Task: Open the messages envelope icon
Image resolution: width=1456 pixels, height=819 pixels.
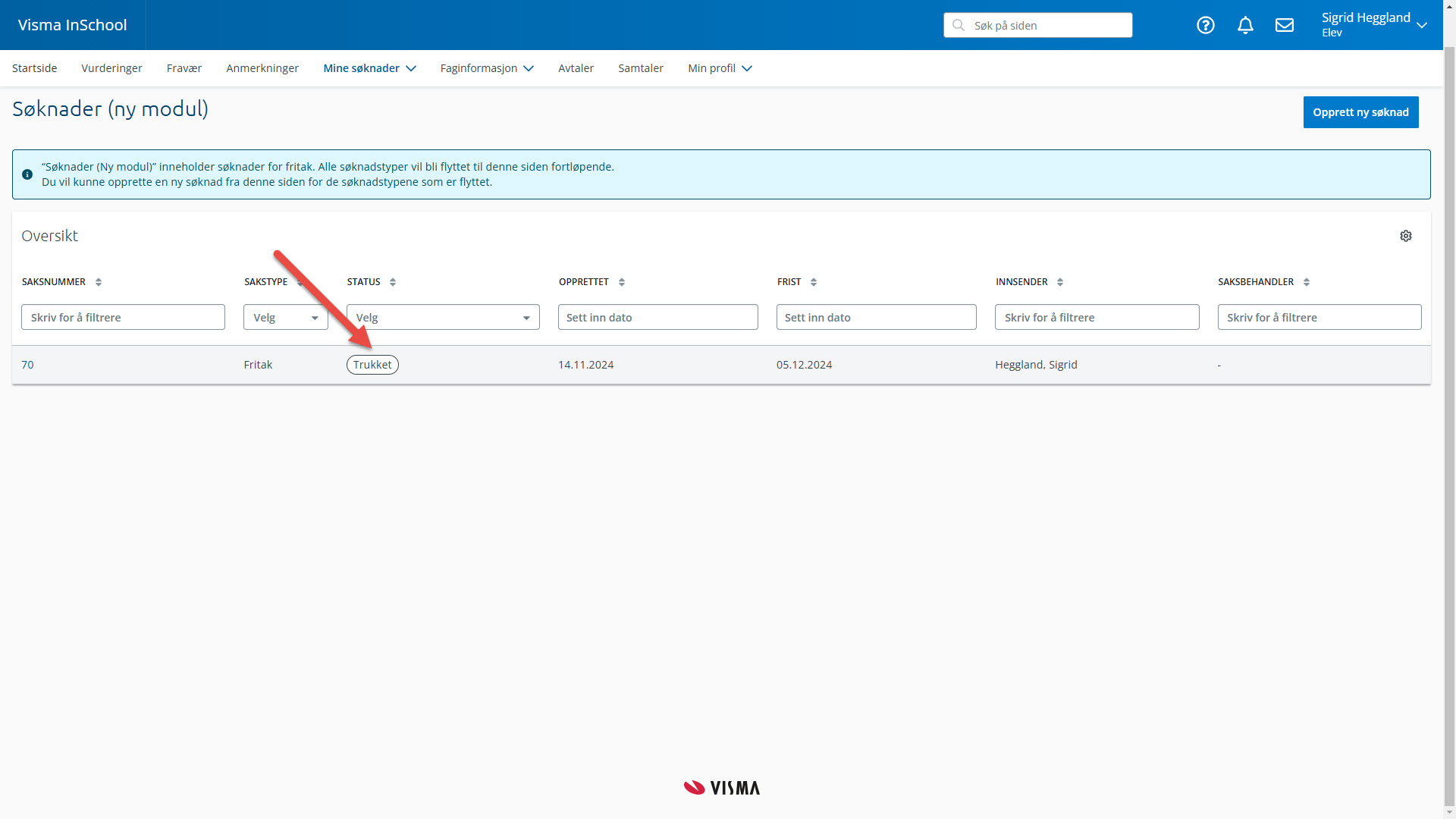Action: [1285, 25]
